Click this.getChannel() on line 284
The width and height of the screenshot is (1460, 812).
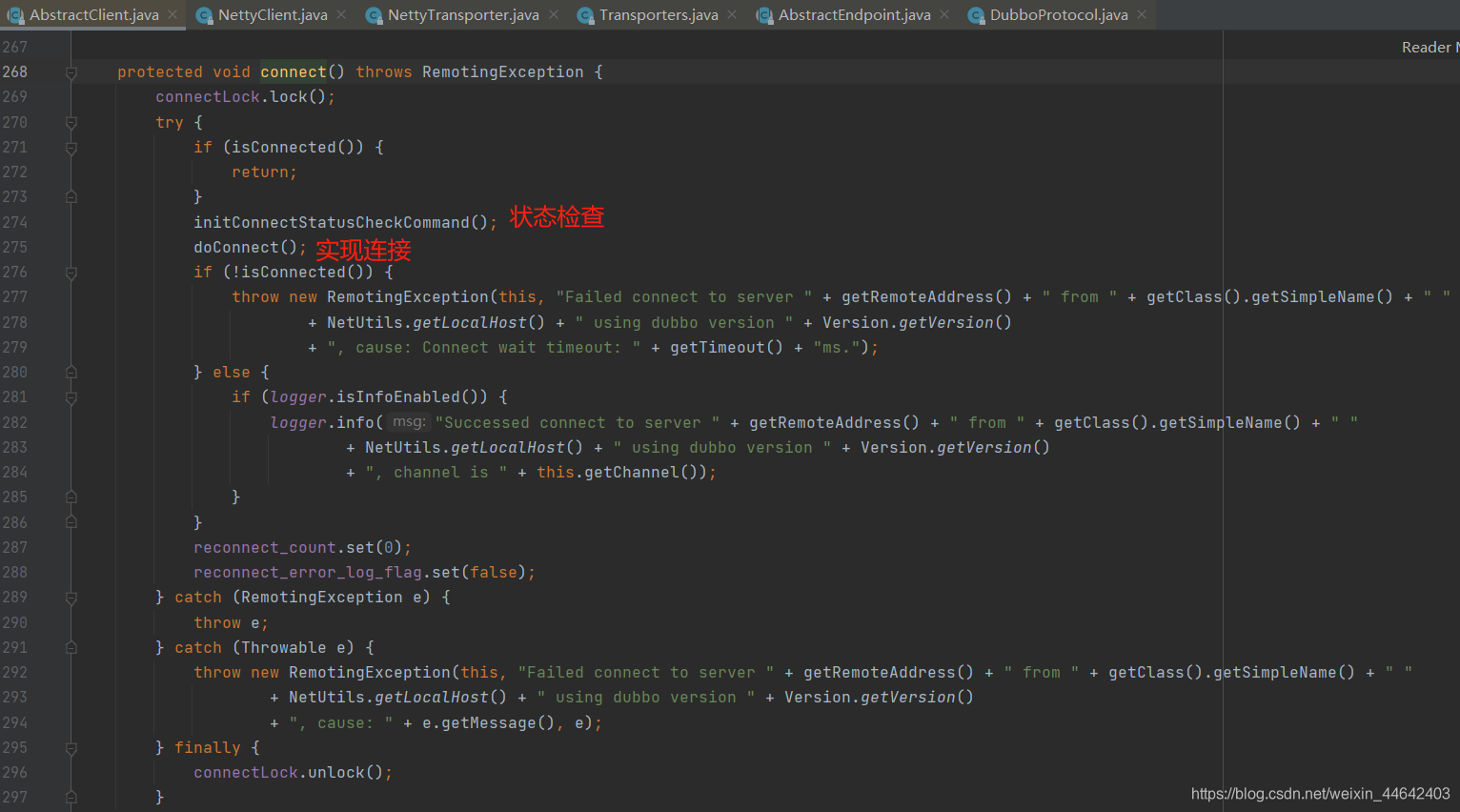(x=621, y=473)
